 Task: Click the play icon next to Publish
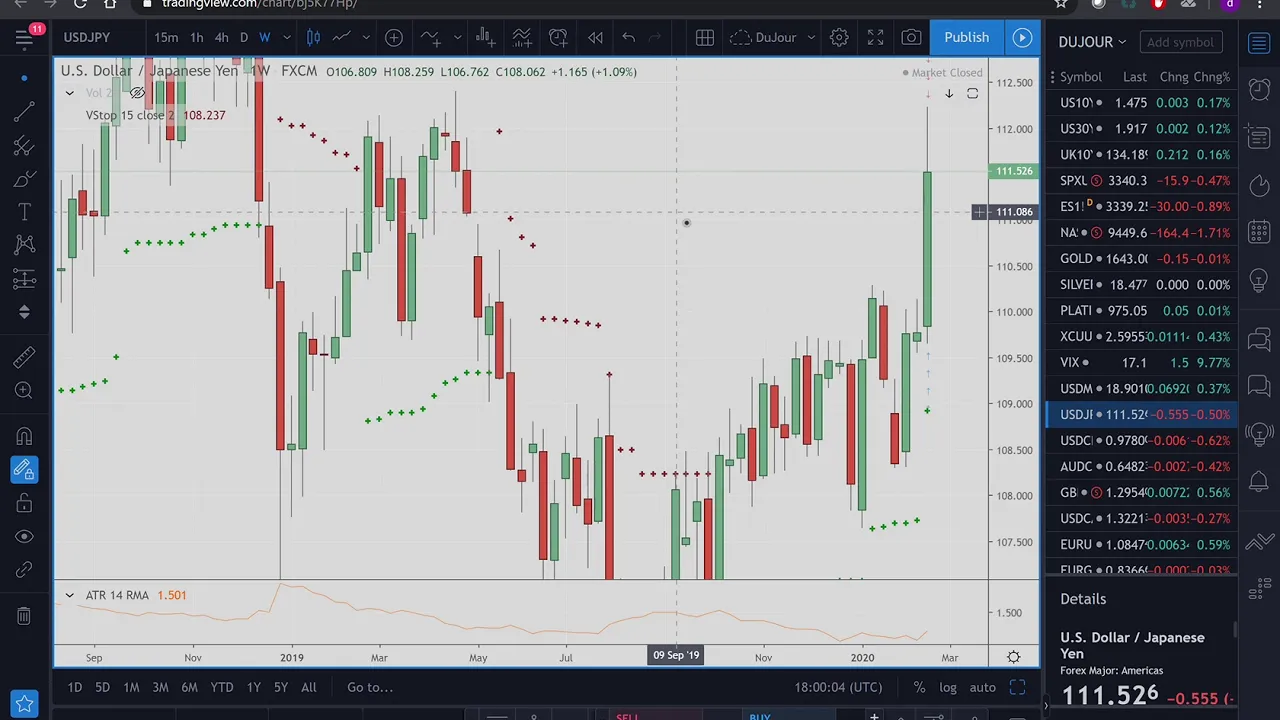coord(1022,38)
